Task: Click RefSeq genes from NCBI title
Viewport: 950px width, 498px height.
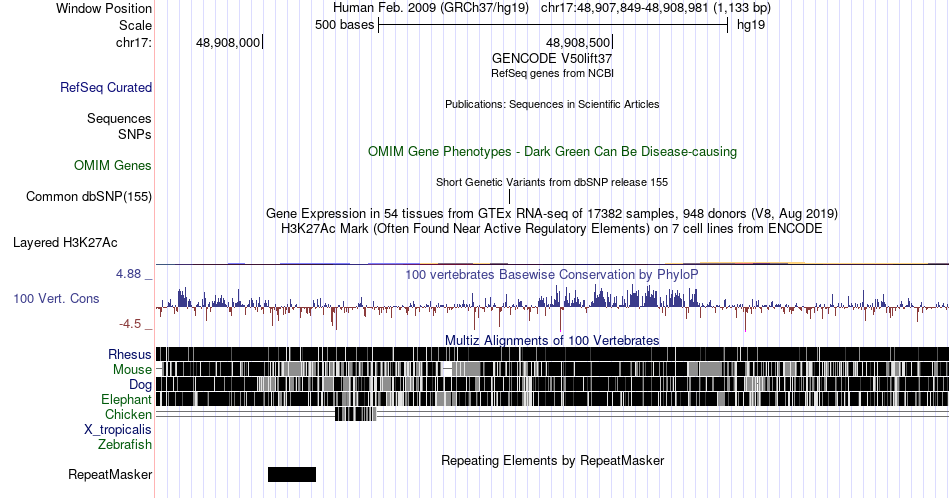Action: click(x=552, y=73)
